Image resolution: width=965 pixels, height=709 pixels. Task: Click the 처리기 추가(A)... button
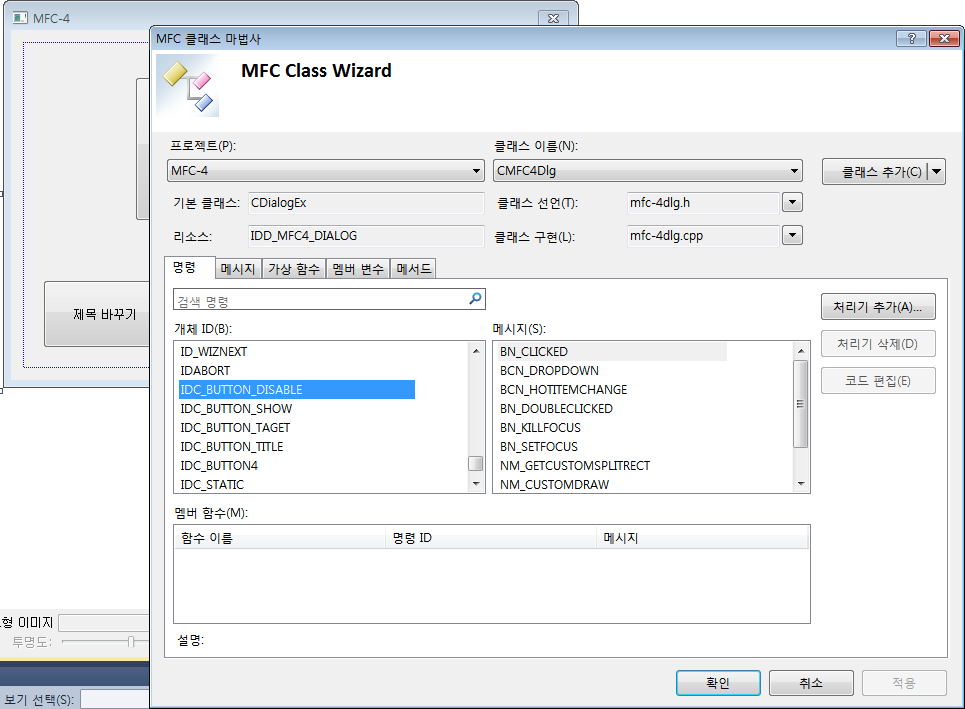pos(878,306)
